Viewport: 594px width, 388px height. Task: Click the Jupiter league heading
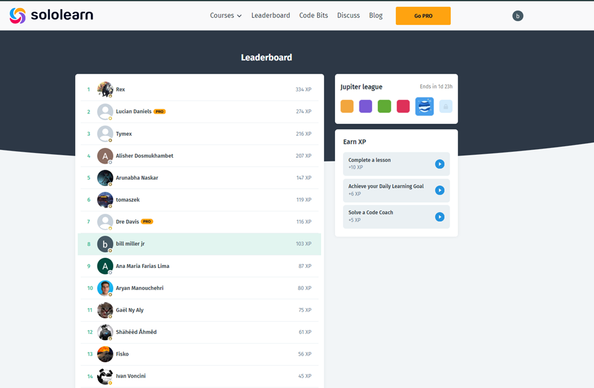361,87
